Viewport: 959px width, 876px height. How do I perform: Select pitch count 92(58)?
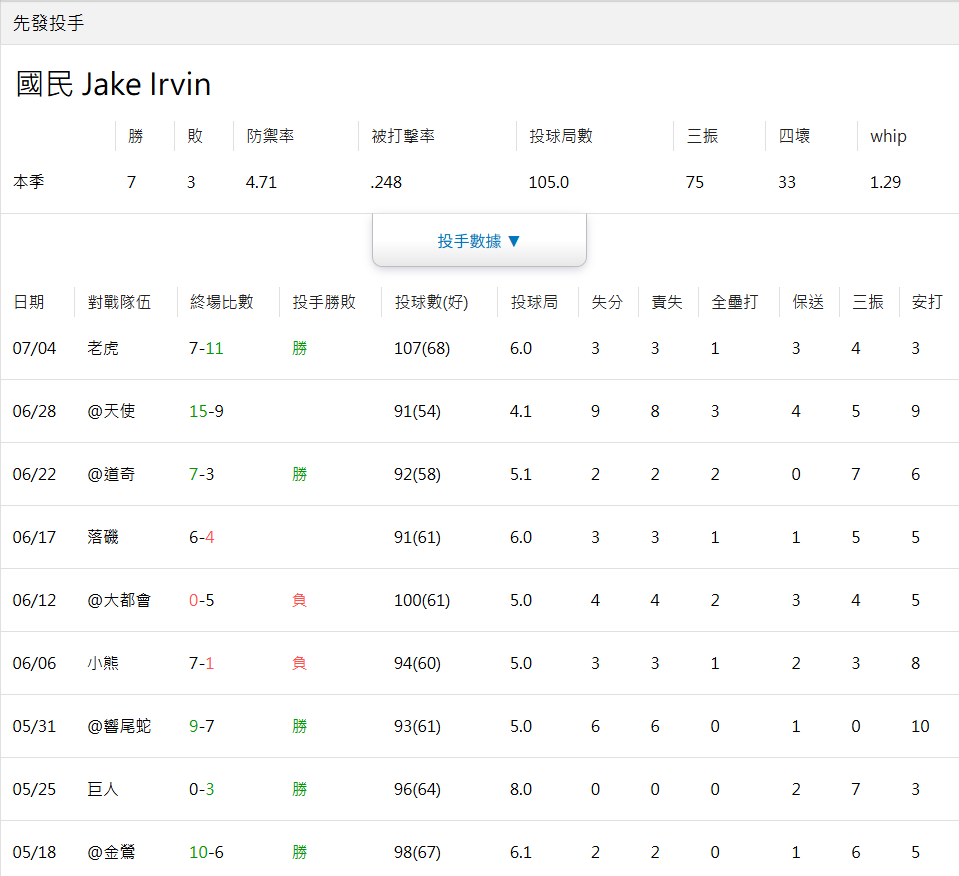[x=417, y=475]
